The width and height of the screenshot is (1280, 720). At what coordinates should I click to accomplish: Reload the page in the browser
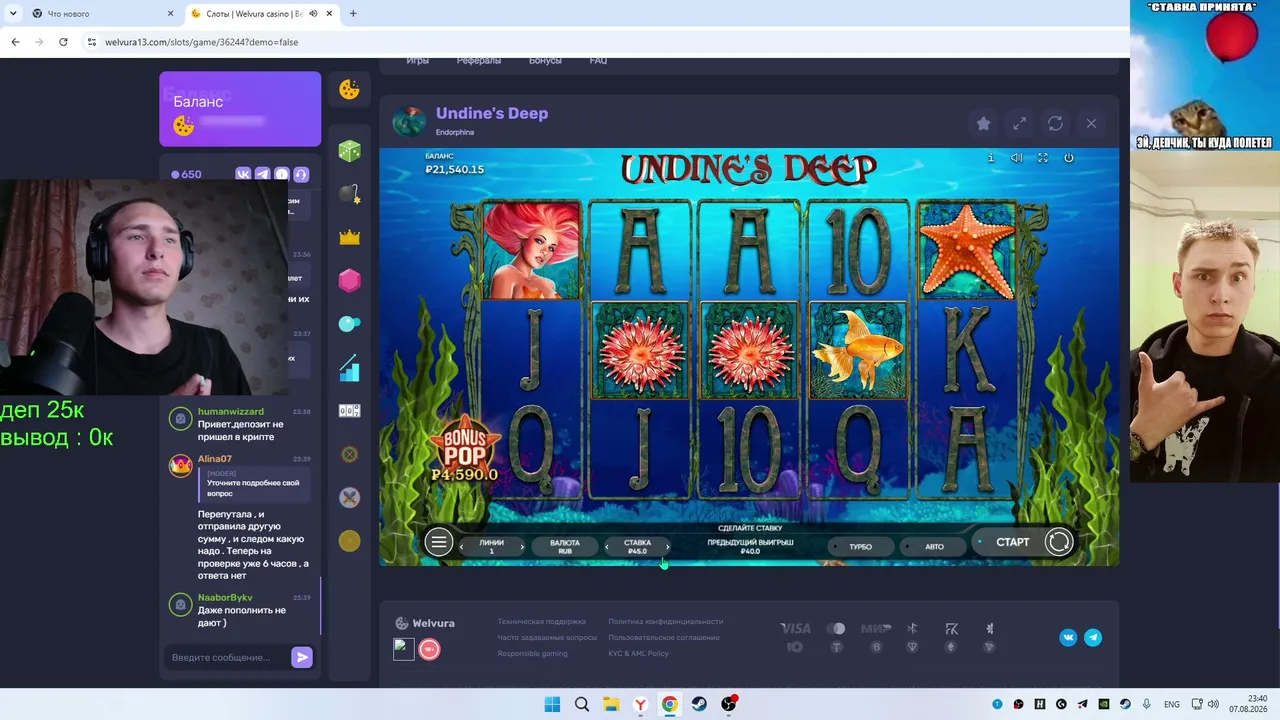(x=63, y=42)
